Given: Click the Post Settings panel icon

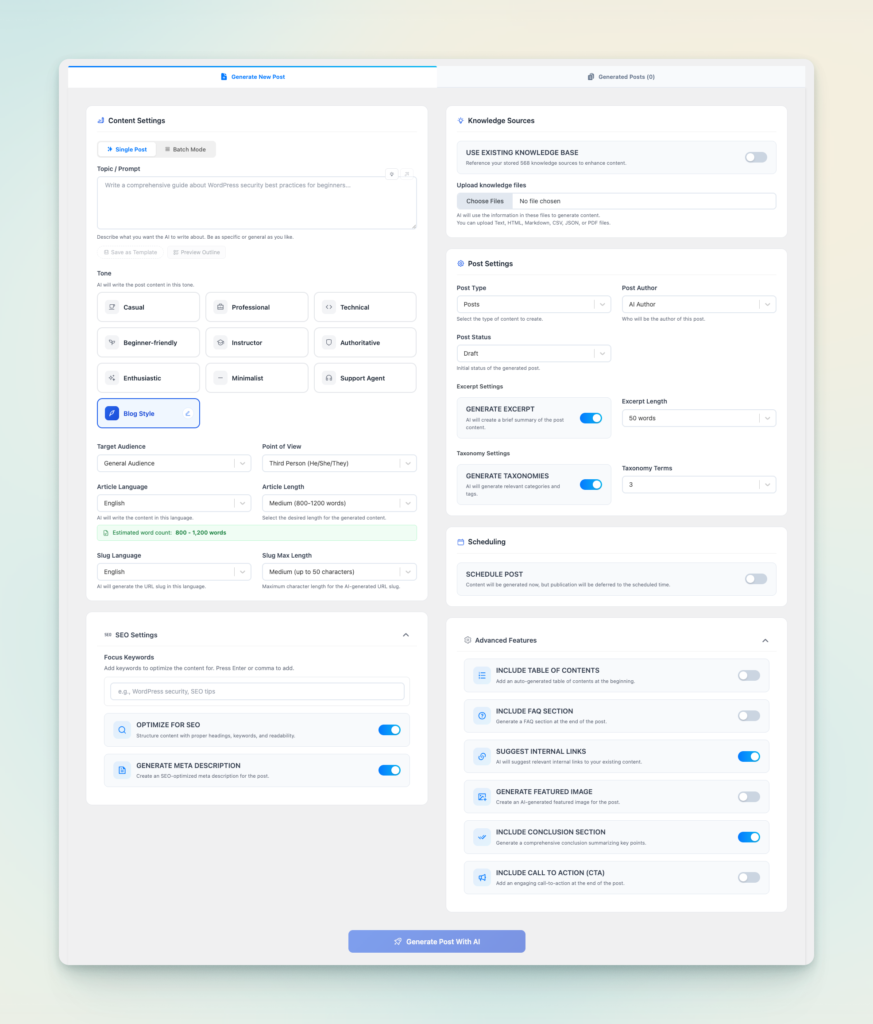Looking at the screenshot, I should click(459, 263).
